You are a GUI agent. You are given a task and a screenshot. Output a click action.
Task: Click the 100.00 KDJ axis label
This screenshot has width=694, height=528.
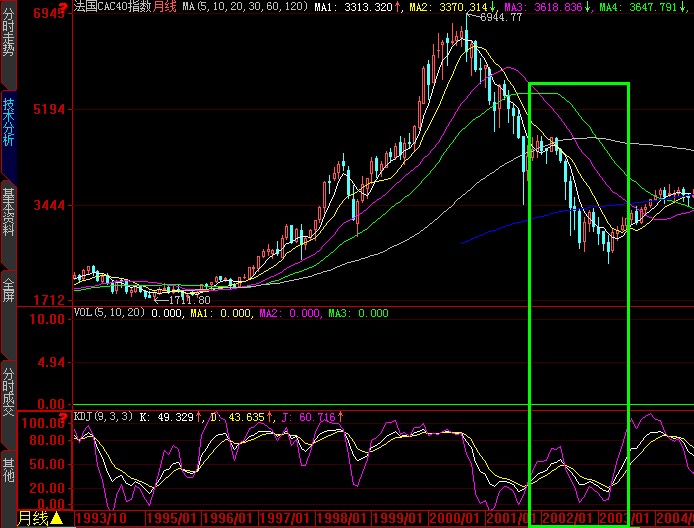point(42,423)
